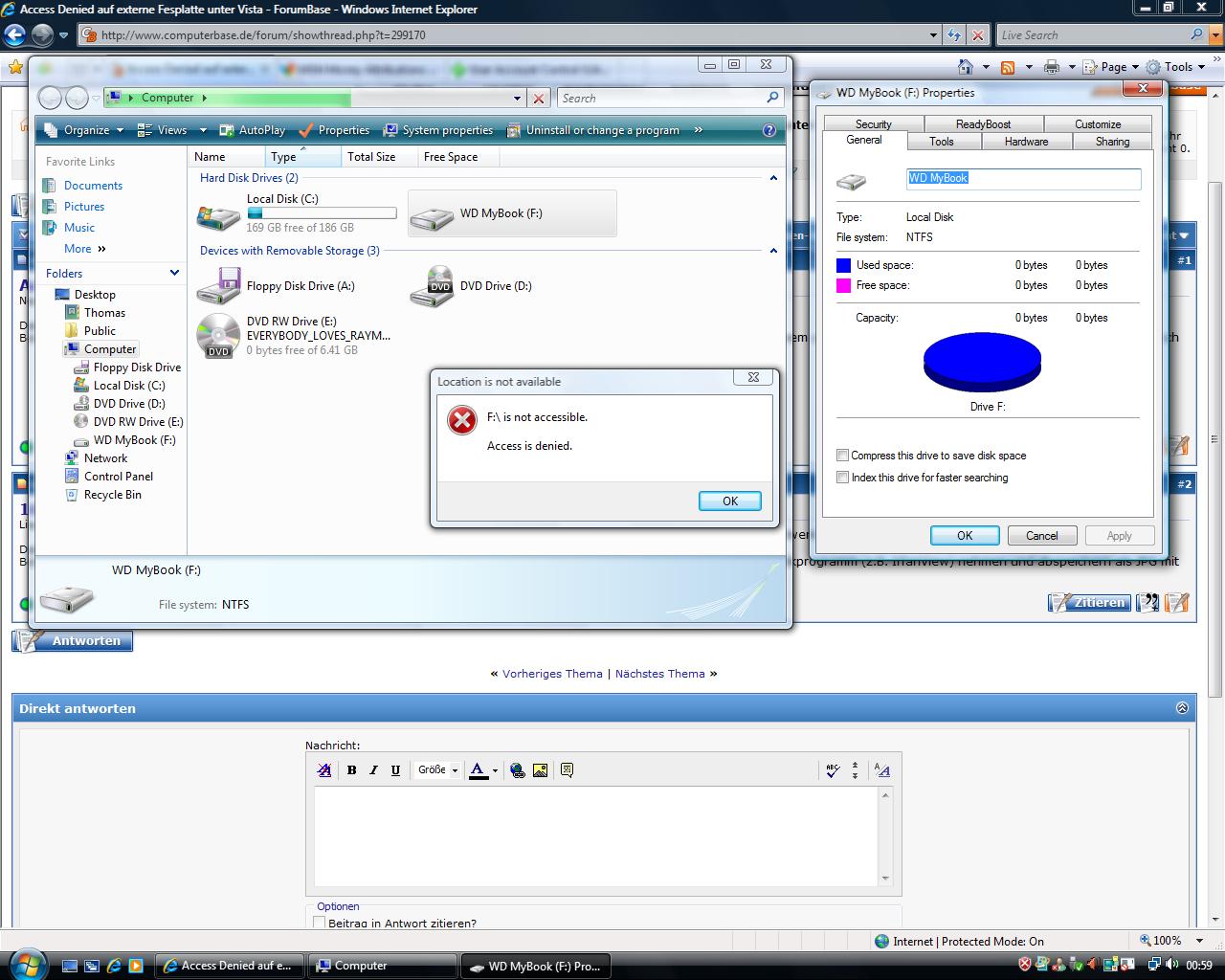Viewport: 1225px width, 980px height.
Task: Click the bold formatting icon in reply editor
Action: coord(351,770)
